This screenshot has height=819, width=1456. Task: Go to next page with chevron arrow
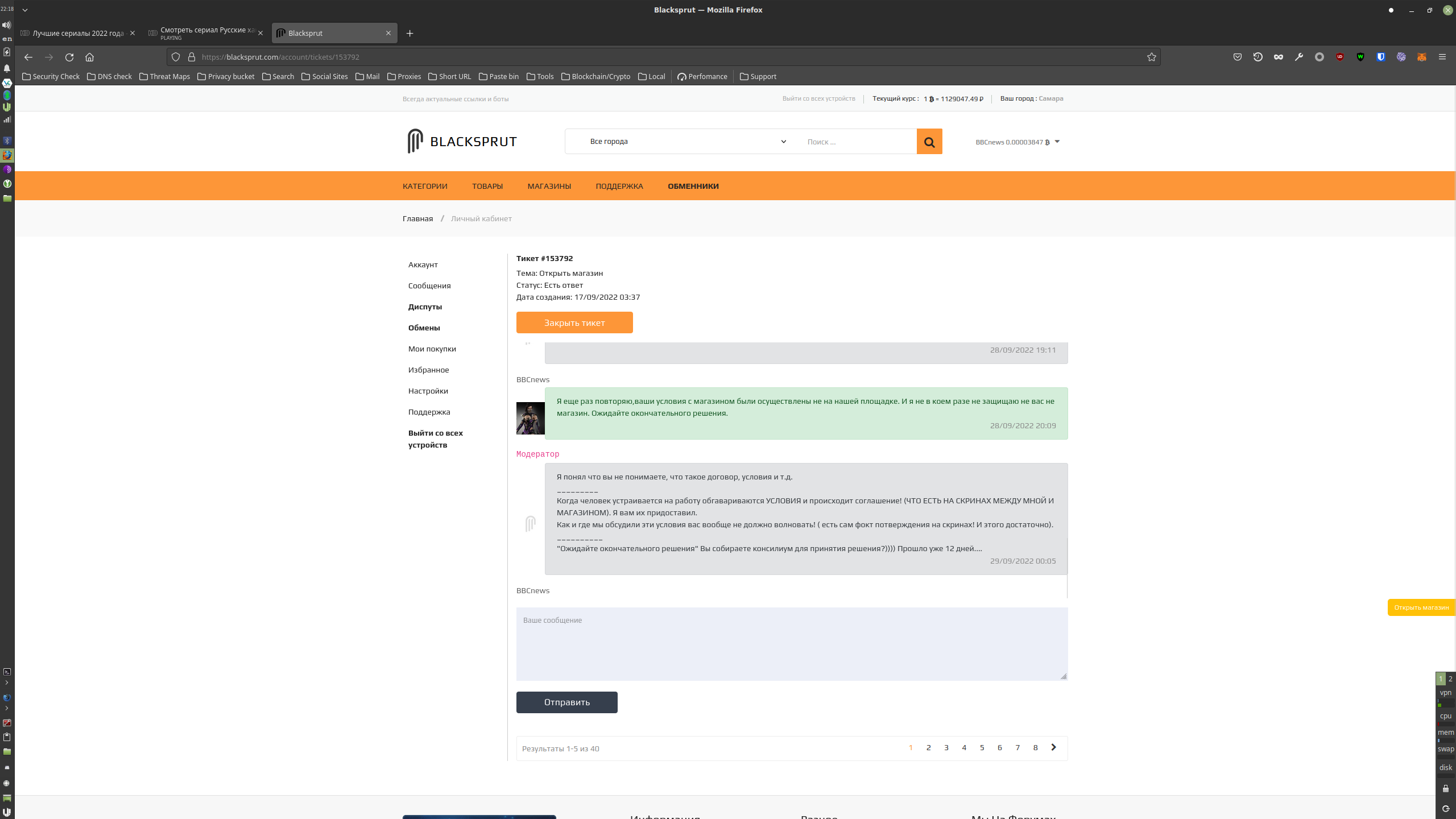tap(1053, 747)
